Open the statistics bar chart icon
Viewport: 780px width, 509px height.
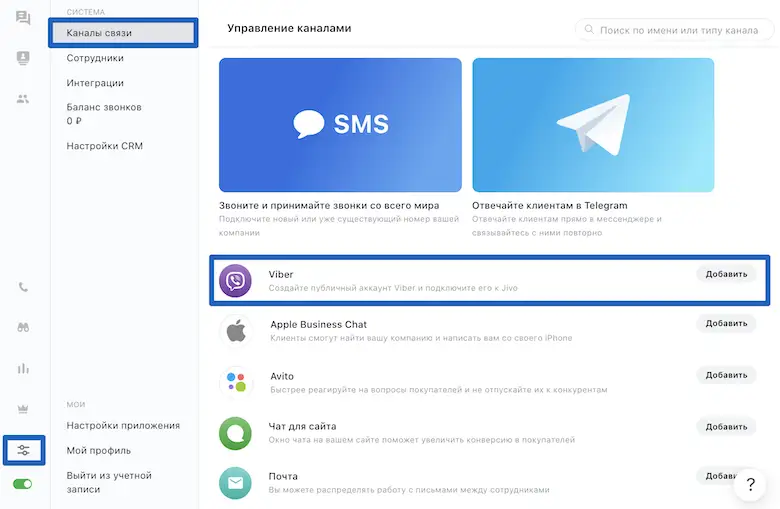tap(23, 368)
